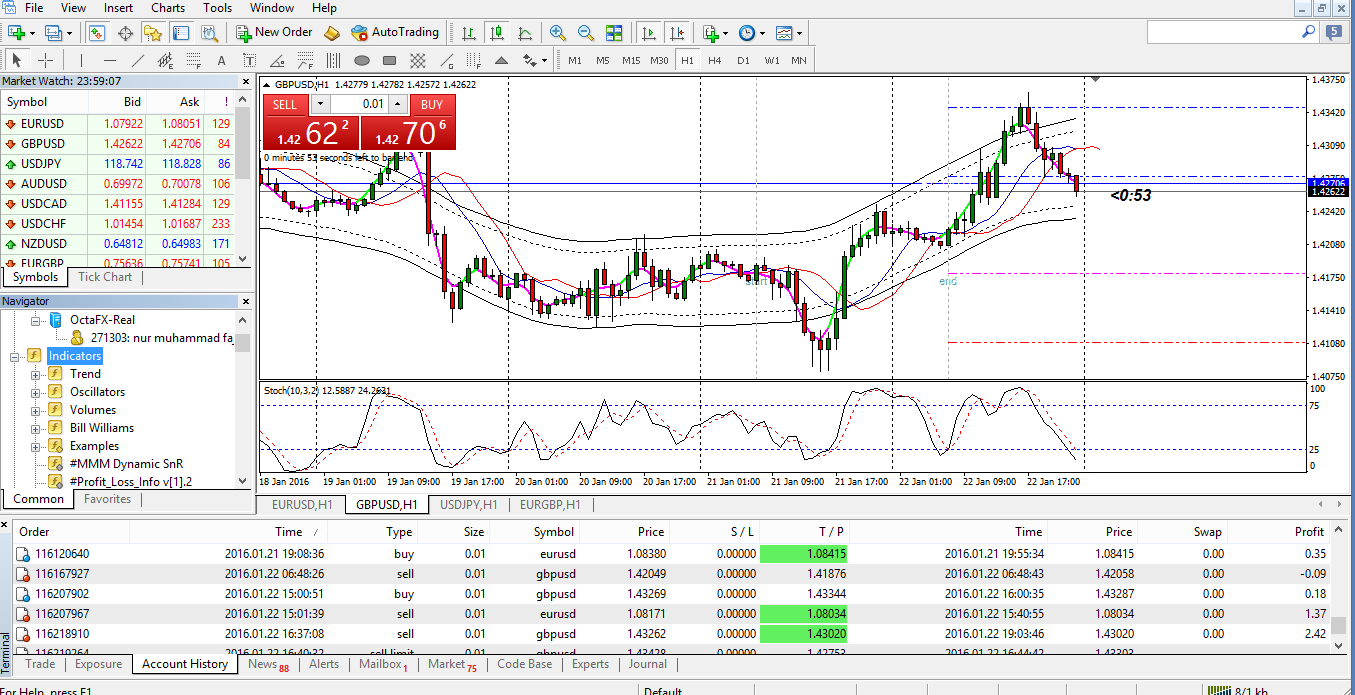Click the Tile Windows icon
This screenshot has width=1355, height=695.
[x=614, y=32]
